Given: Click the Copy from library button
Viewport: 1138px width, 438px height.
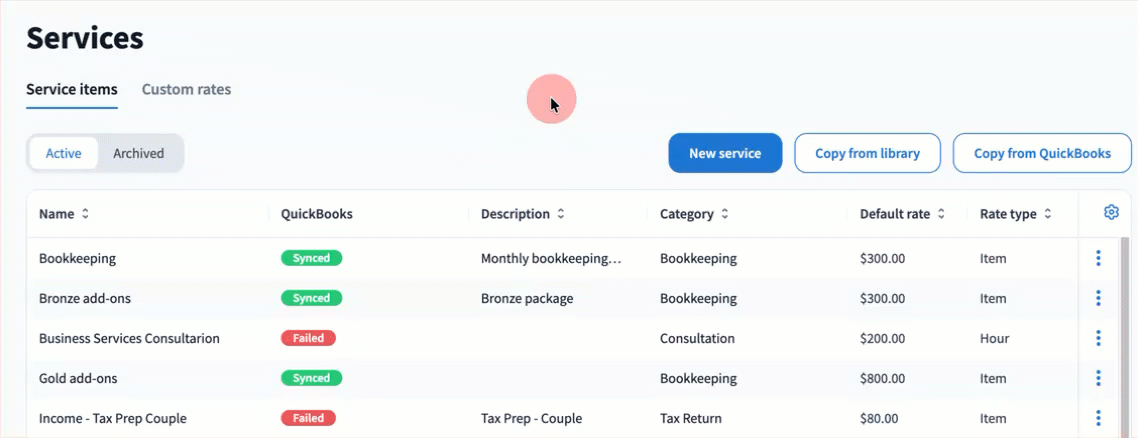Looking at the screenshot, I should coord(867,153).
